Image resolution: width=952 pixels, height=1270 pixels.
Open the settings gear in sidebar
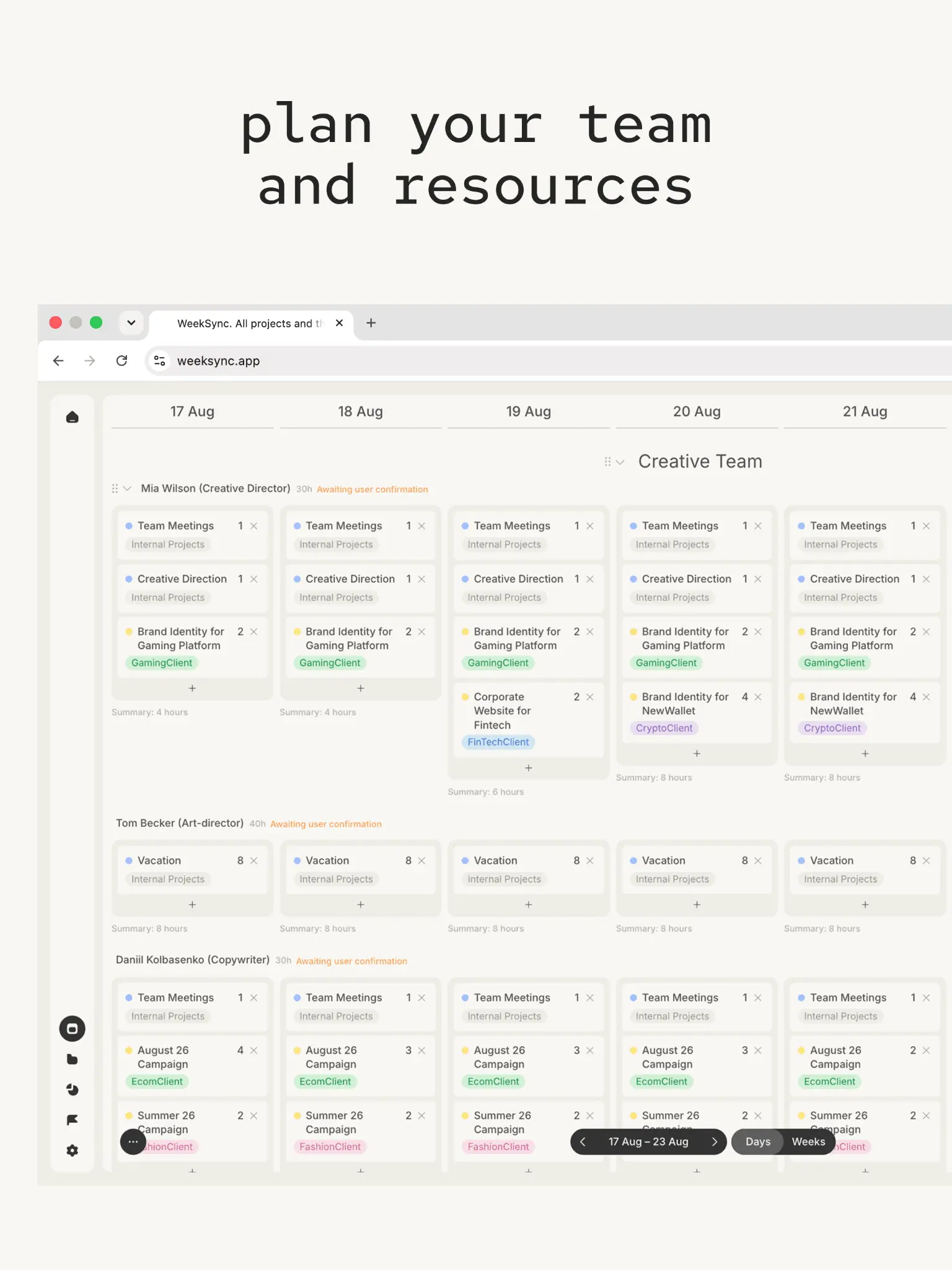pos(72,1150)
